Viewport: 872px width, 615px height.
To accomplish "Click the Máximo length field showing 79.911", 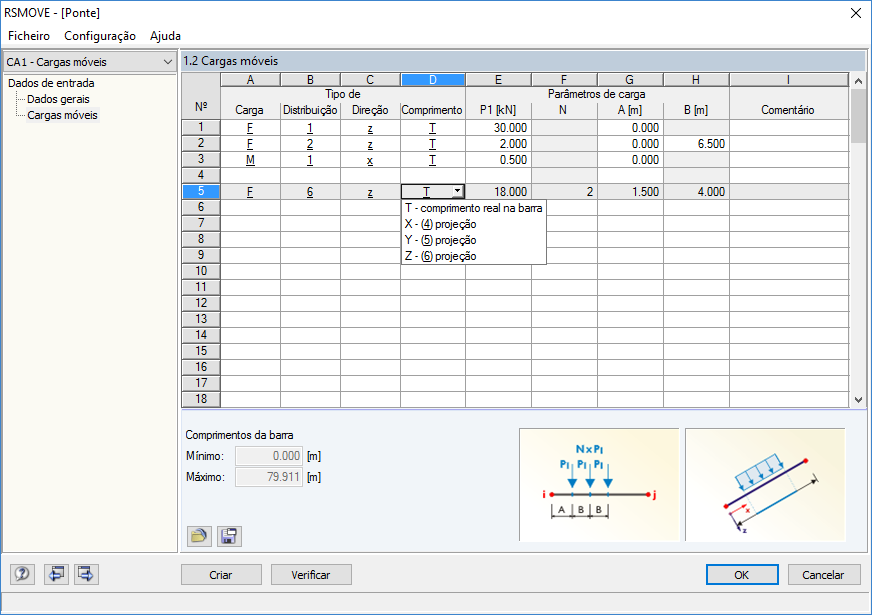I will click(x=269, y=477).
